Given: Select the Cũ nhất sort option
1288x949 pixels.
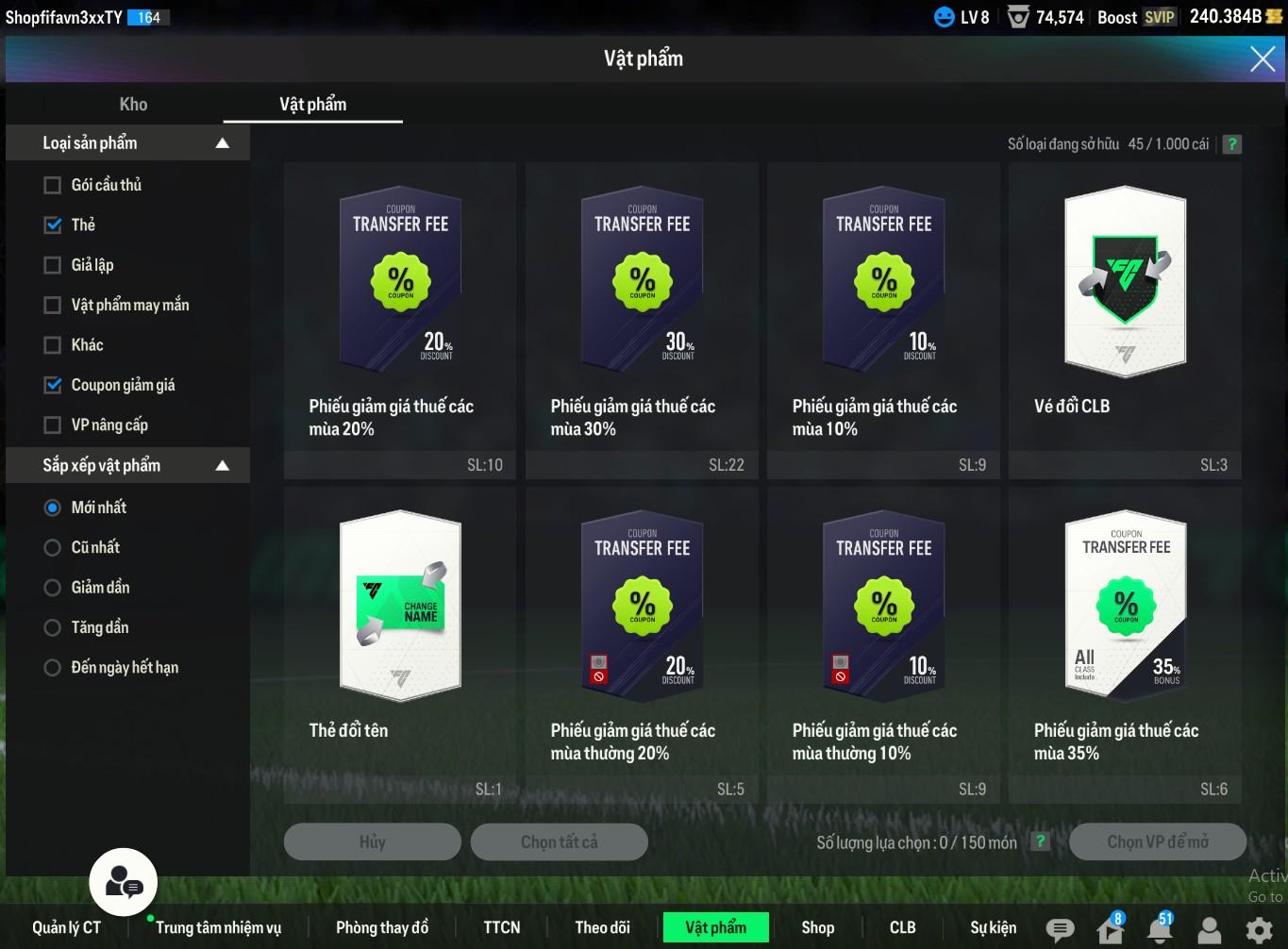Looking at the screenshot, I should coord(53,547).
